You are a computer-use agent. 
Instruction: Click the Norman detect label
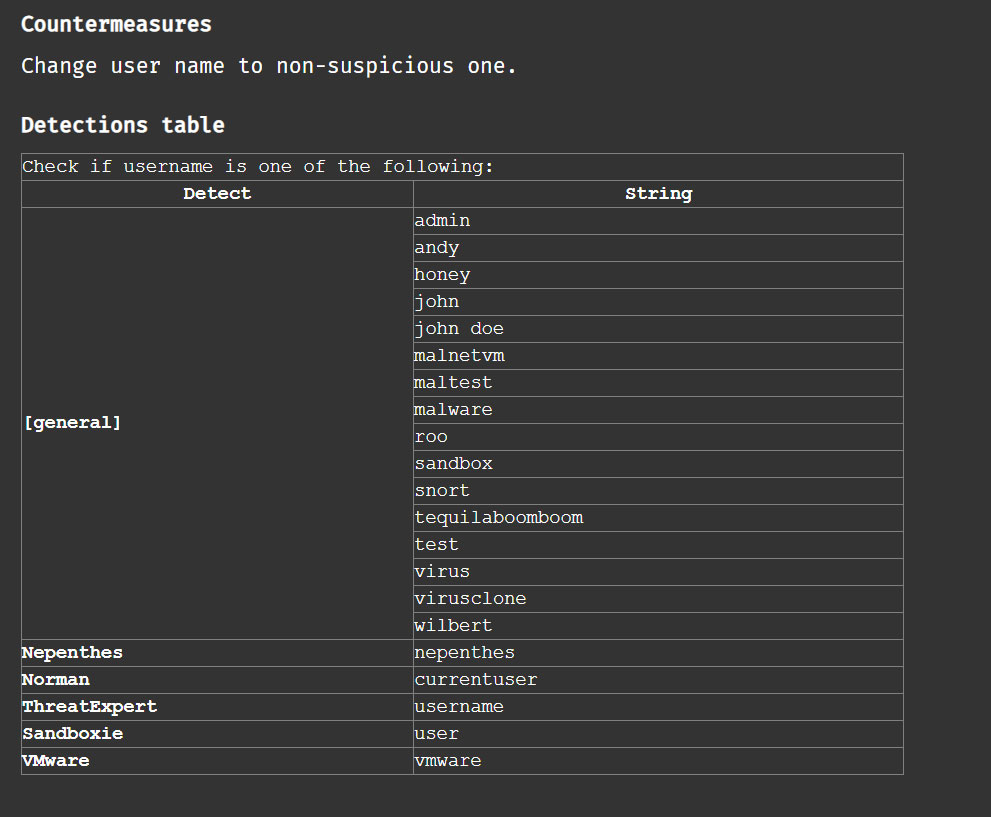(56, 680)
